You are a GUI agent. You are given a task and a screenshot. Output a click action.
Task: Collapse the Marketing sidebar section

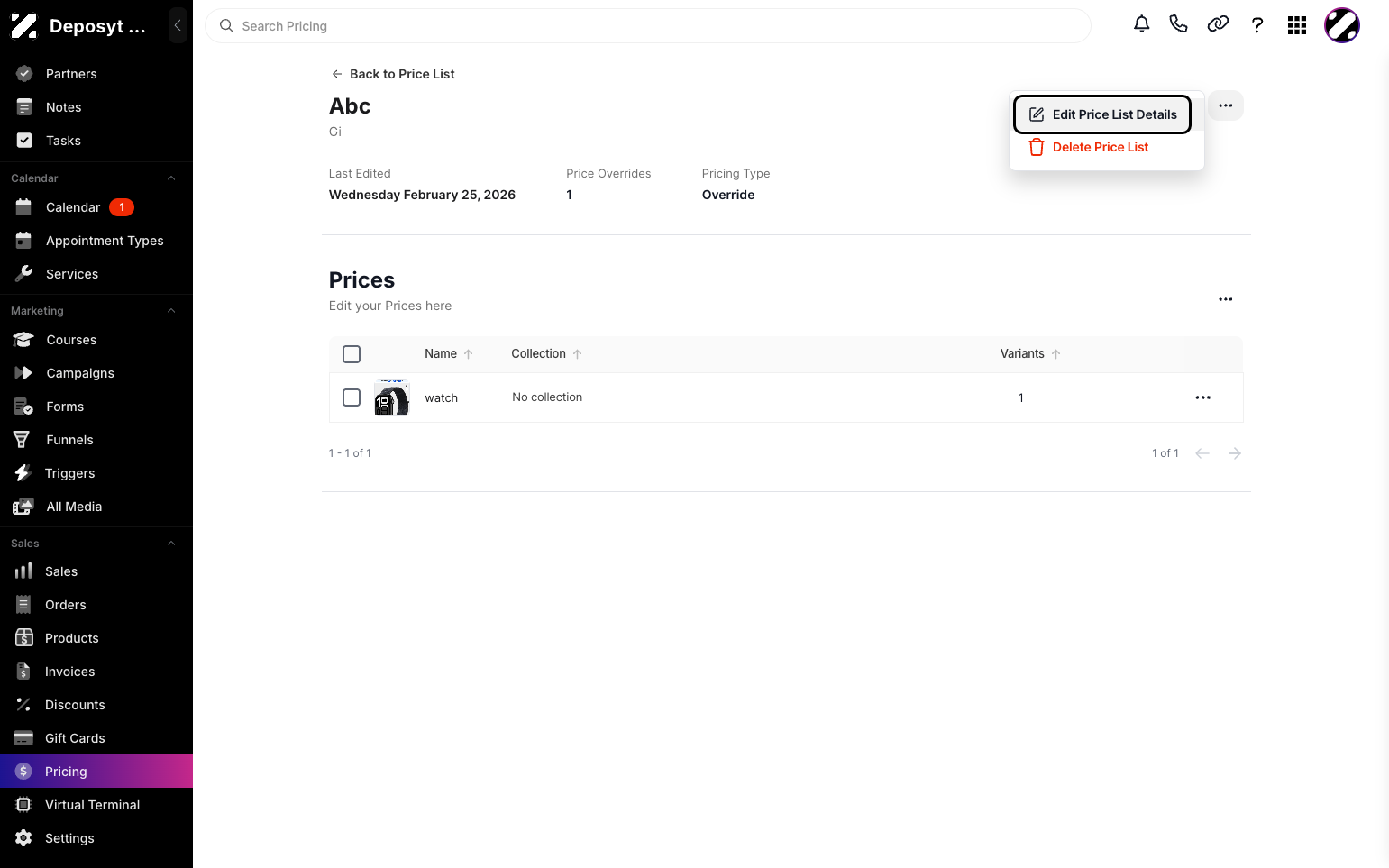171,311
